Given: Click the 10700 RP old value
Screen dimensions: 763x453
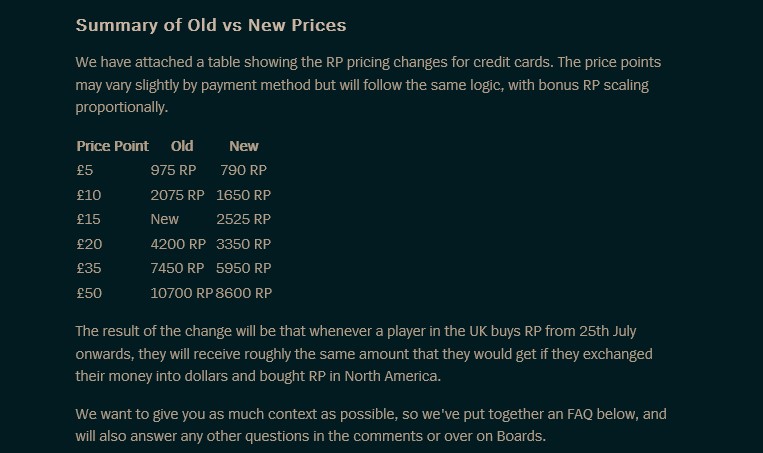Looking at the screenshot, I should pyautogui.click(x=181, y=293).
